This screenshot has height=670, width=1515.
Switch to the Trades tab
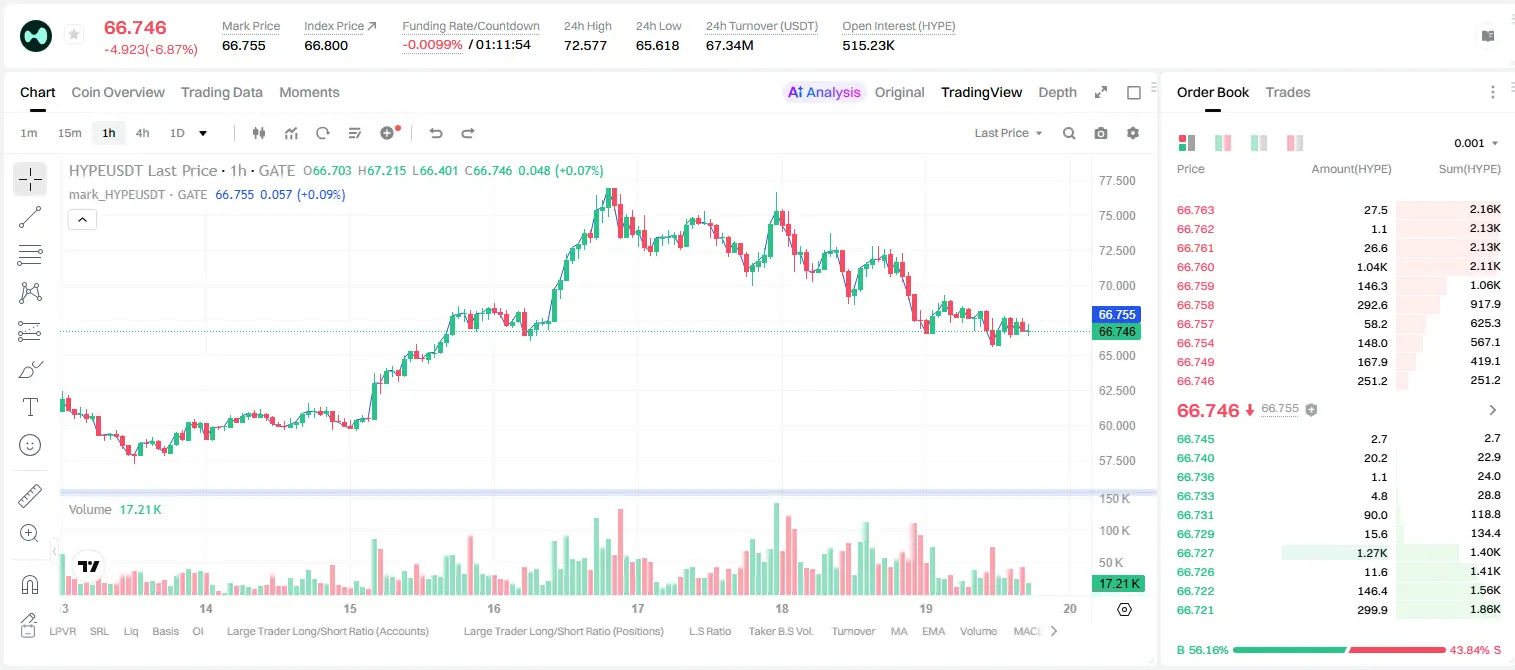[x=1288, y=92]
